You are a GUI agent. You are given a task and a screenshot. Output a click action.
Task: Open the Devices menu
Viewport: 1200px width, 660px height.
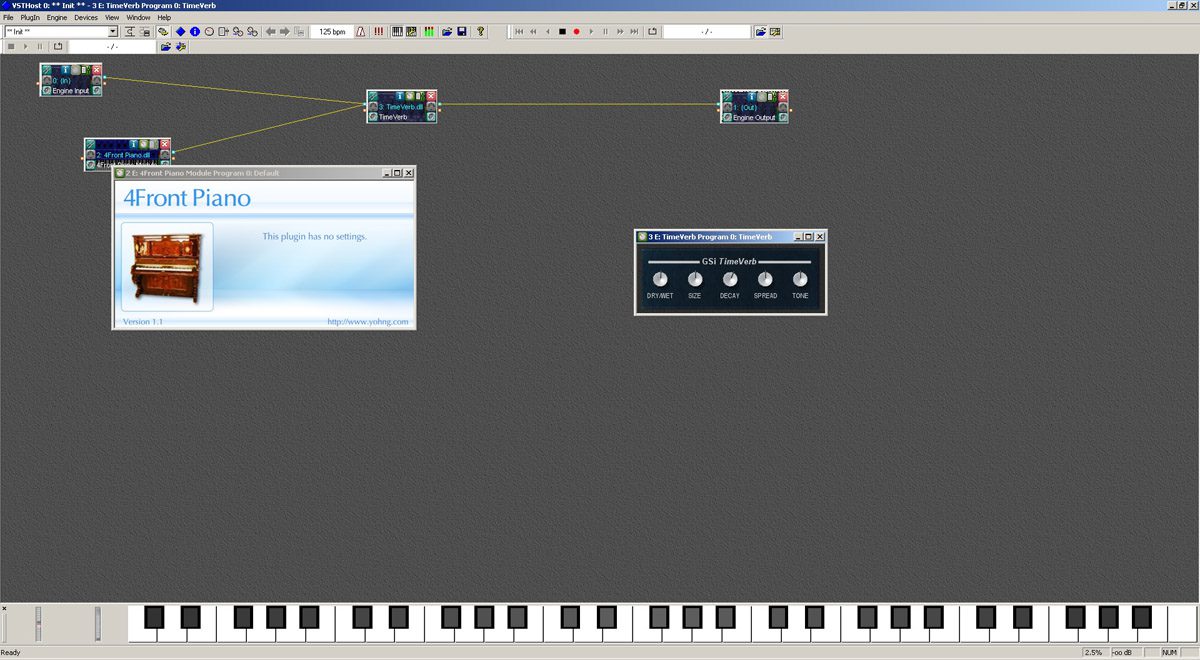(x=86, y=18)
